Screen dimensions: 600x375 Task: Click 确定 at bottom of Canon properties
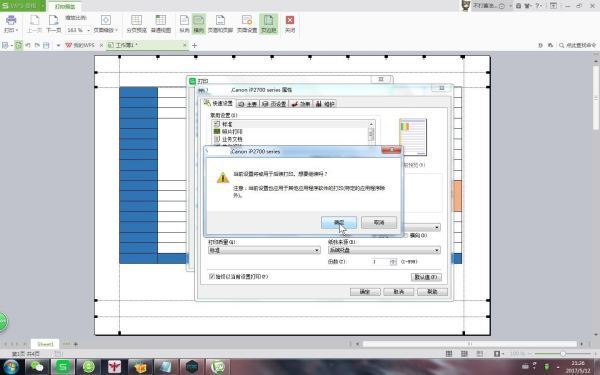[x=365, y=292]
